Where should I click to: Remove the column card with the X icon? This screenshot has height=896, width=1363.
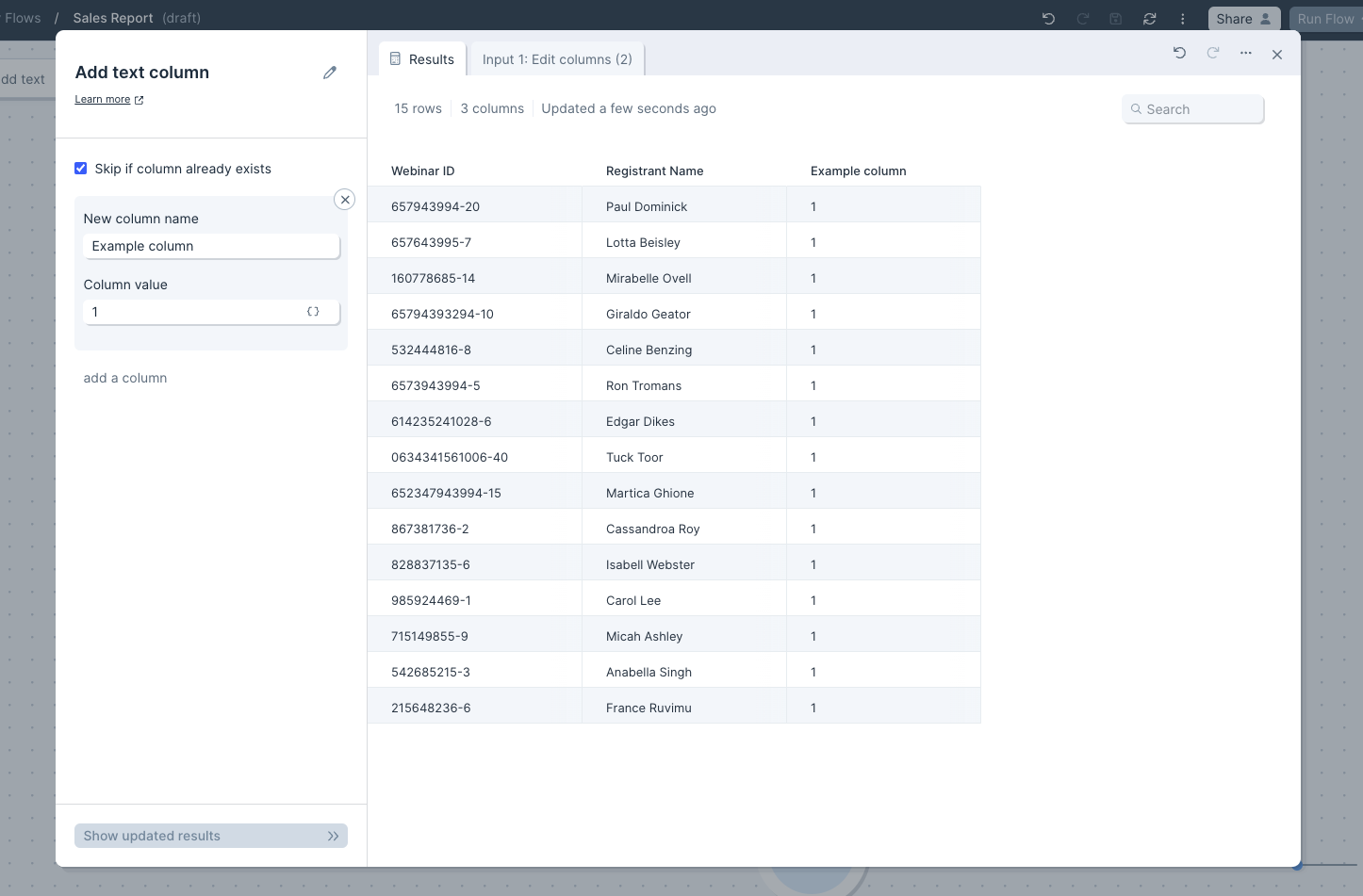tap(345, 200)
